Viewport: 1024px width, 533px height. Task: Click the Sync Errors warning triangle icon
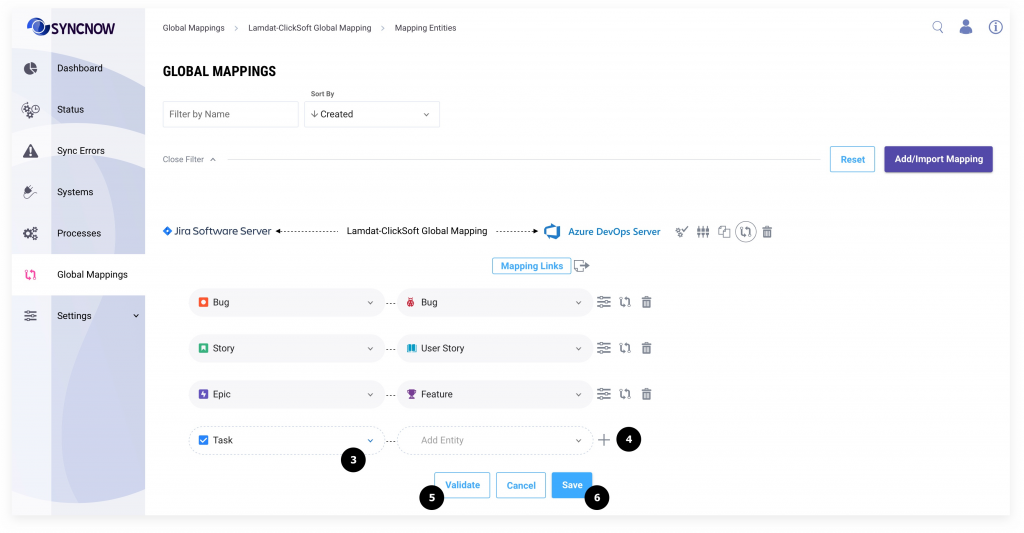point(31,151)
